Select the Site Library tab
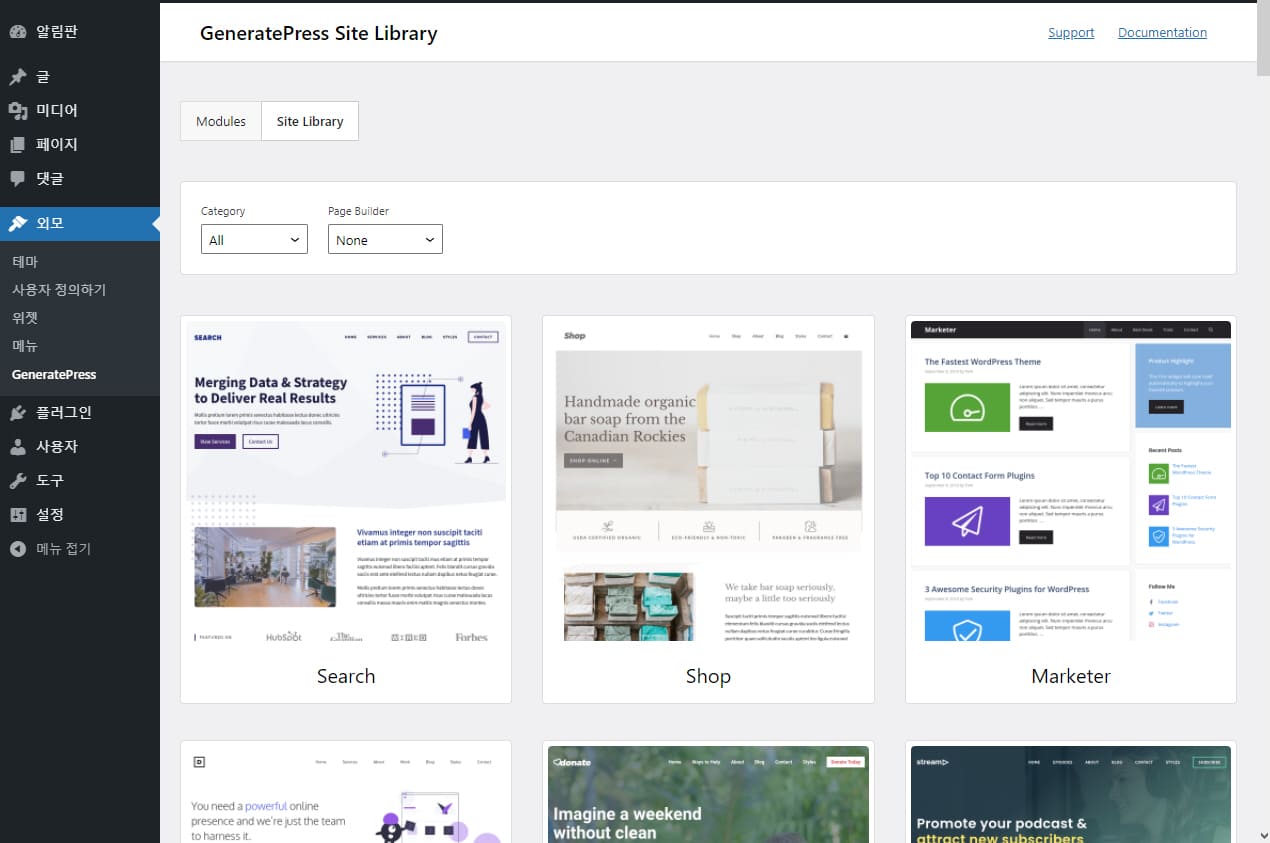Screen dimensions: 1270x843 pyautogui.click(x=310, y=121)
